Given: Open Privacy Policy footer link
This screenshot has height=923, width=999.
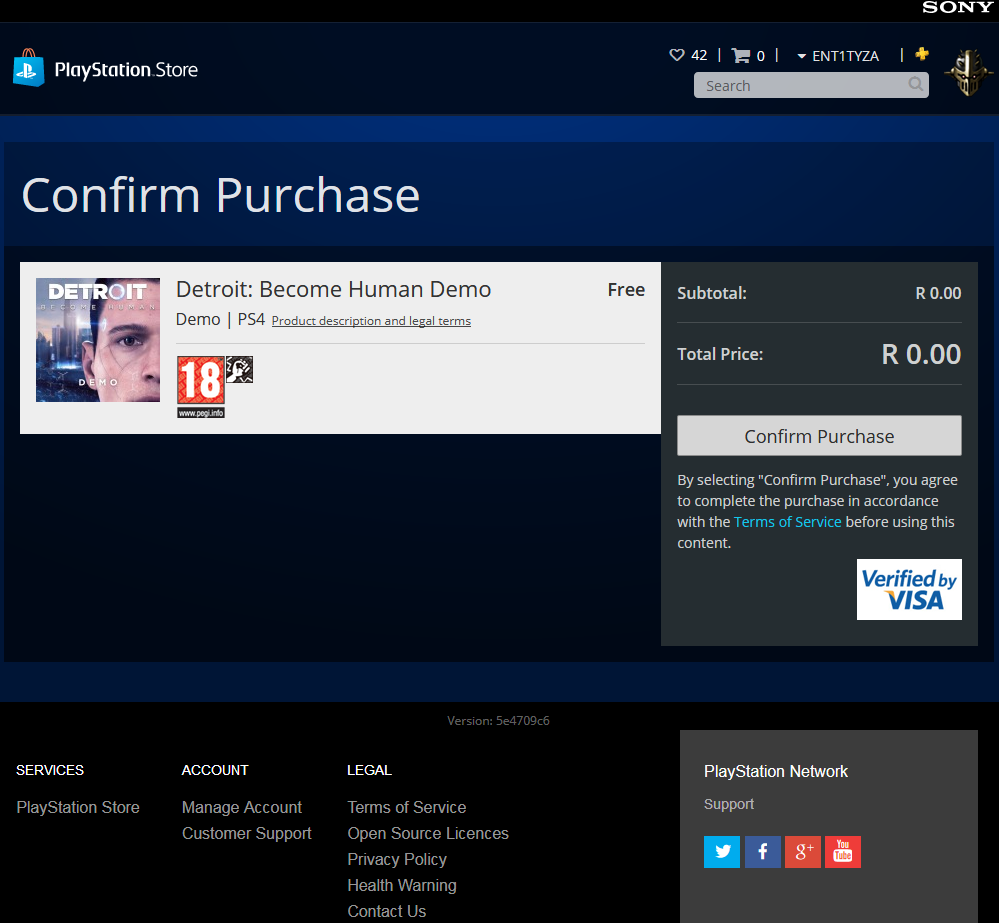Looking at the screenshot, I should (397, 859).
